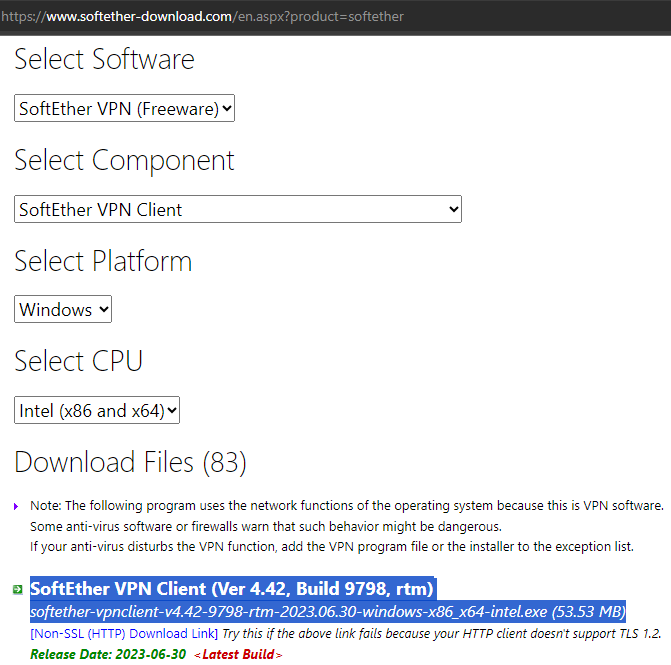Click the green arrow icon beside SoftEther VPN Client

17,589
